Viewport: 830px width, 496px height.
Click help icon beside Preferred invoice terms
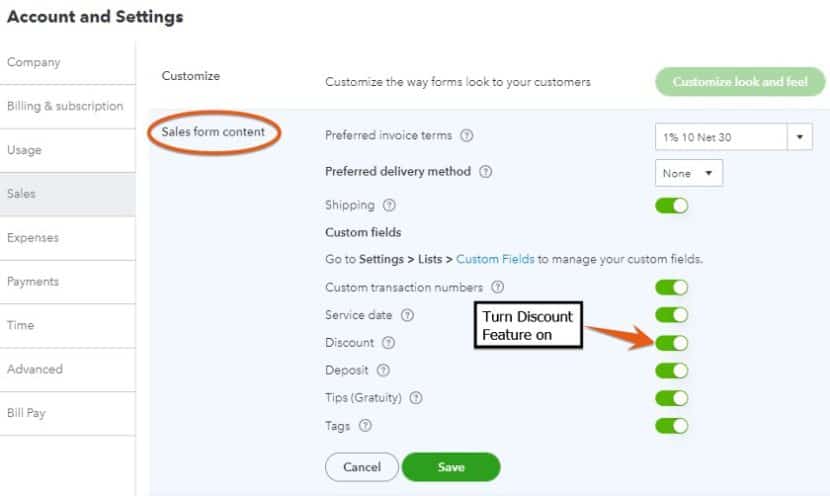pos(467,136)
